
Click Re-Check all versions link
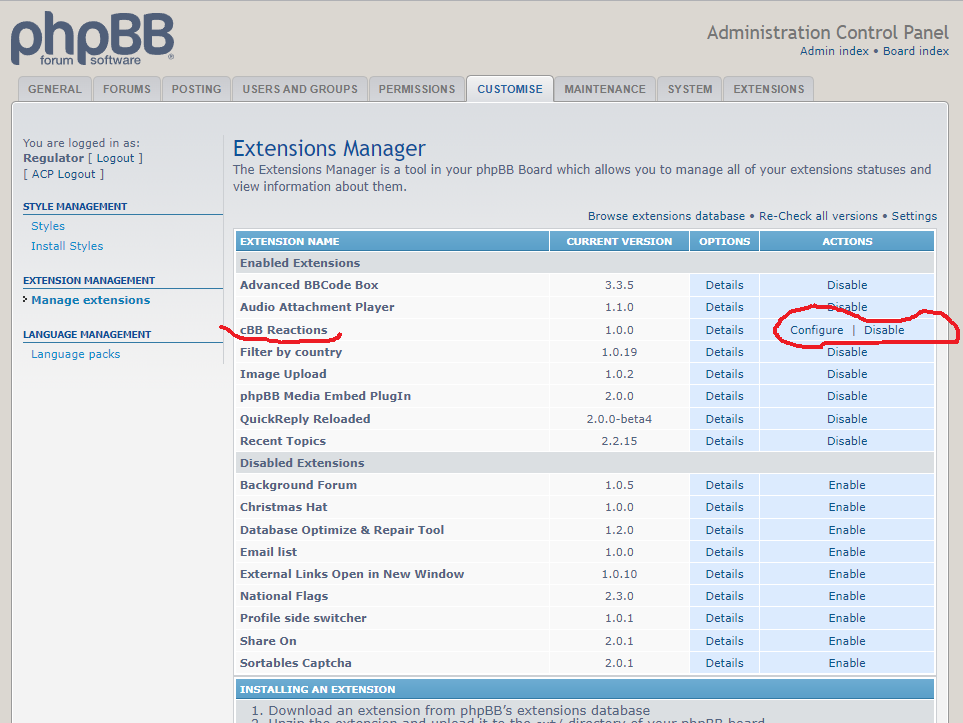coord(818,216)
